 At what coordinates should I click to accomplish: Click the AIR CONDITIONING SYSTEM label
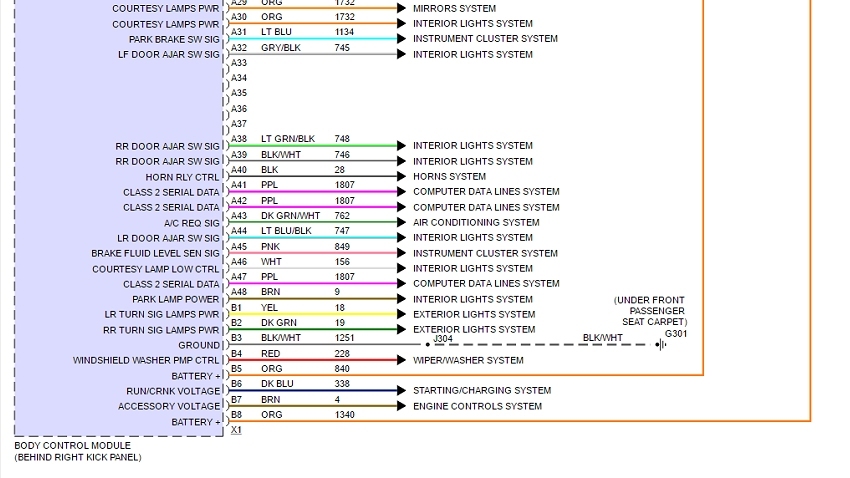[476, 223]
